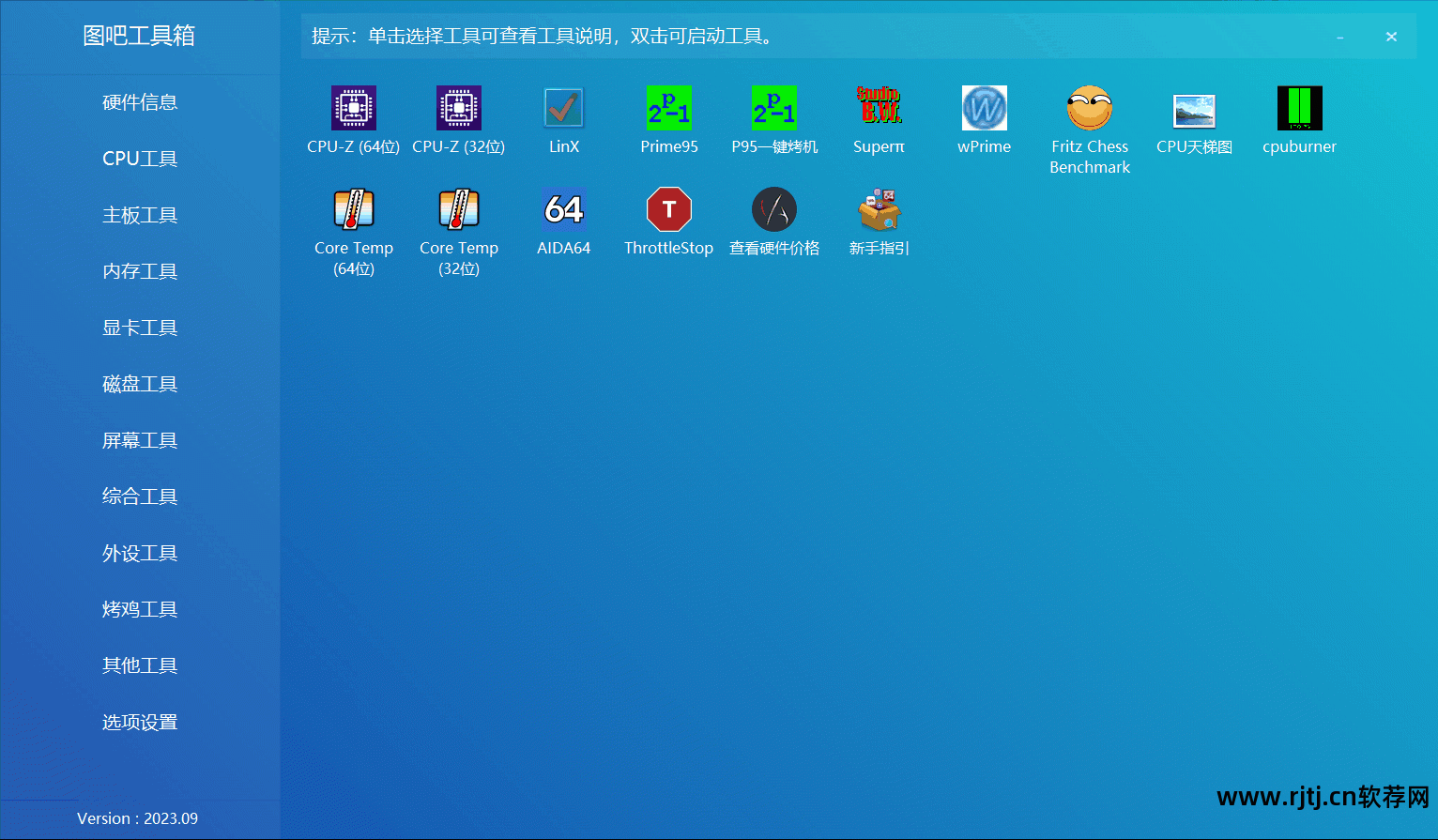Select the CPU-Z (32位) tool icon
The image size is (1438, 840).
[x=459, y=109]
